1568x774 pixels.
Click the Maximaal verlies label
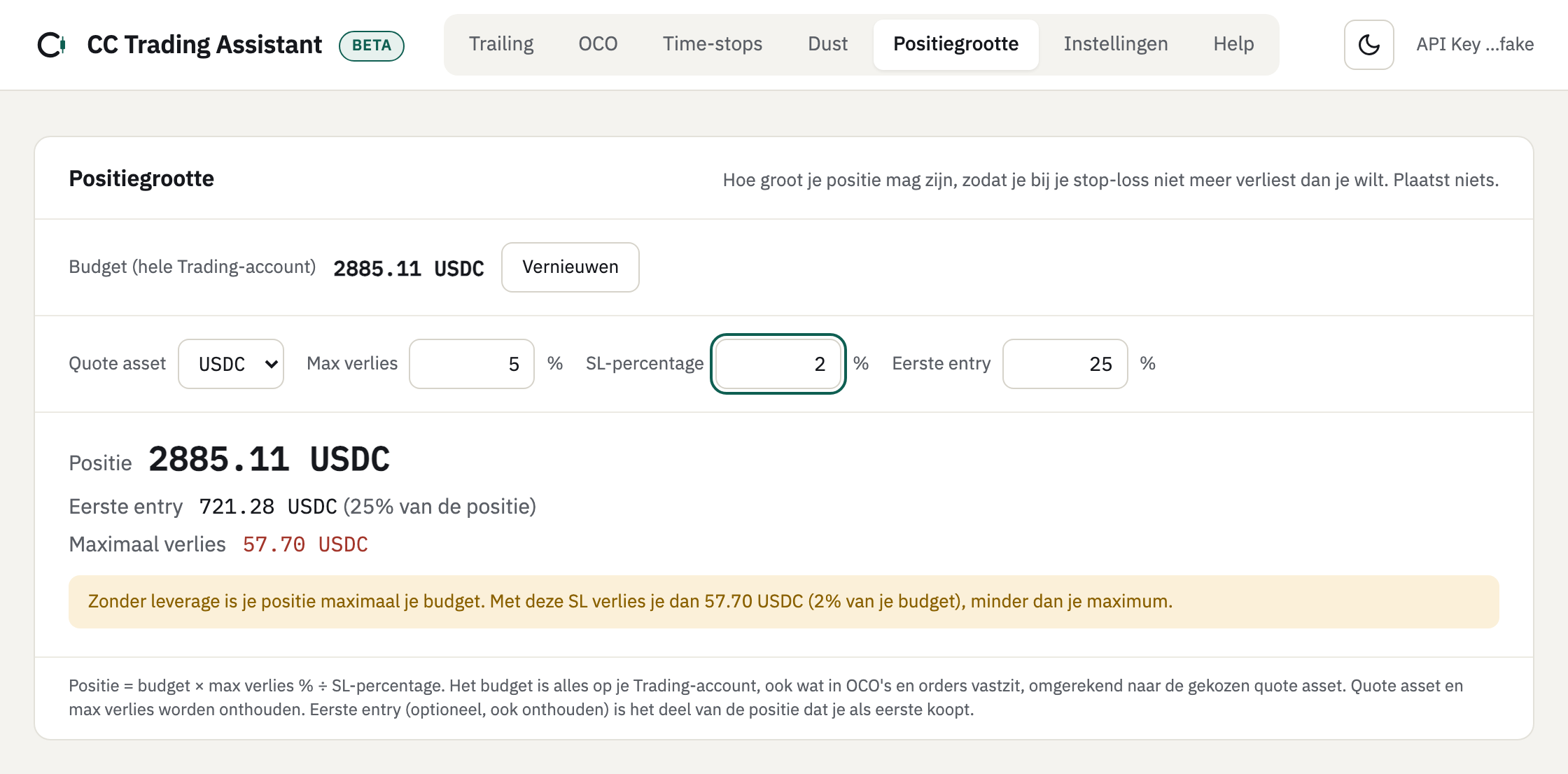[x=147, y=544]
